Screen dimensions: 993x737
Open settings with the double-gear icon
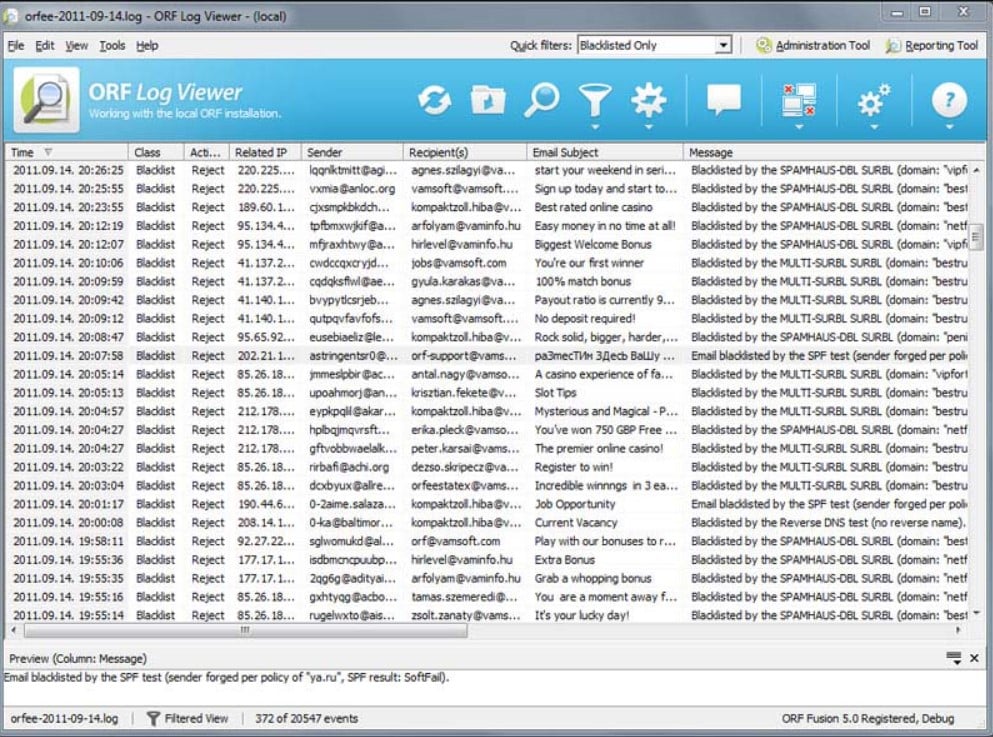point(873,100)
